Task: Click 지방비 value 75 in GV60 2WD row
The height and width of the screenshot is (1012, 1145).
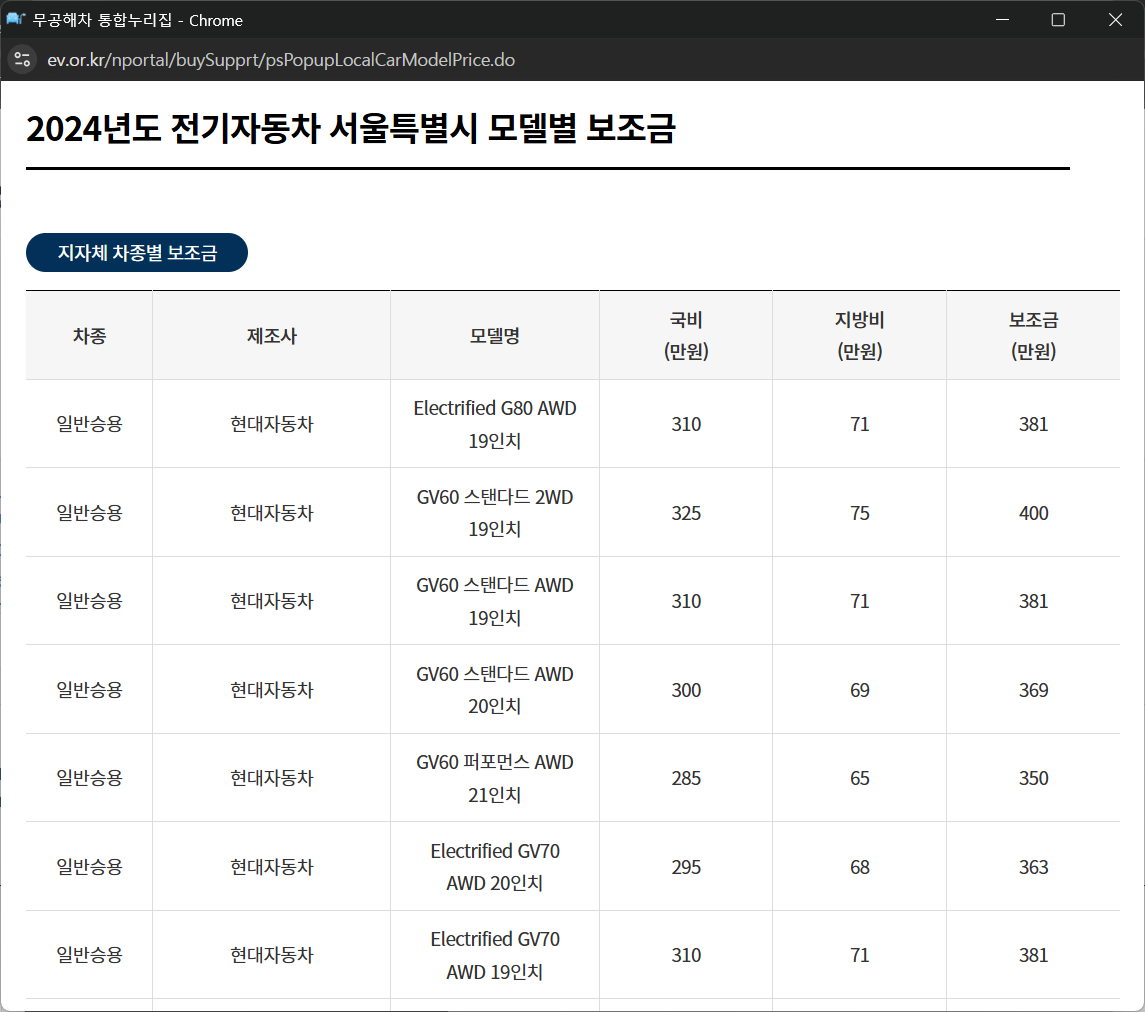Action: click(859, 513)
